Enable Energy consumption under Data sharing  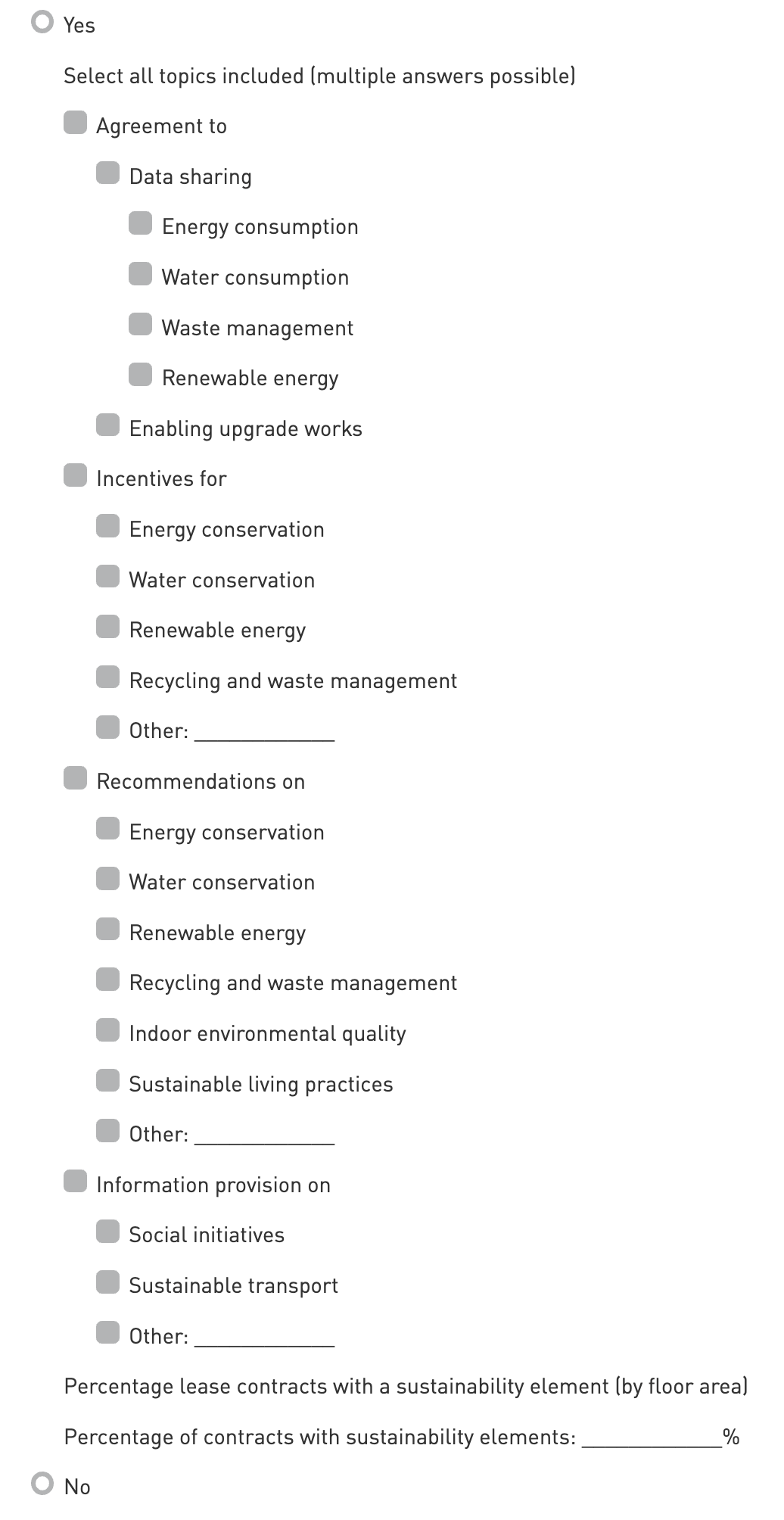140,223
